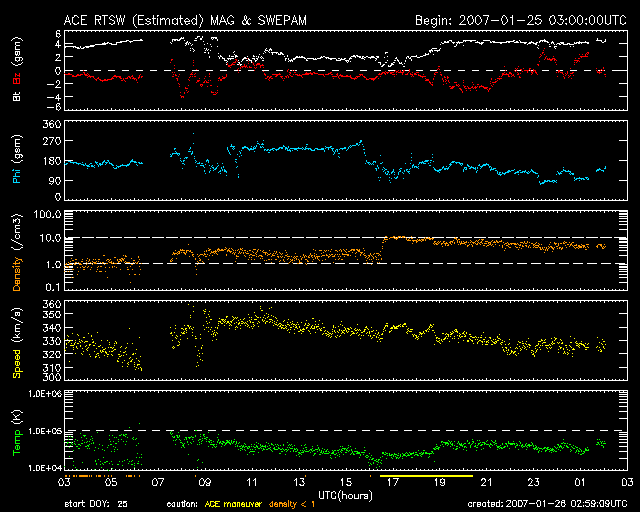Viewport: 640px width, 512px height.
Task: Click the "1.0E+05" tick on the Temp axis
Action: (45, 431)
